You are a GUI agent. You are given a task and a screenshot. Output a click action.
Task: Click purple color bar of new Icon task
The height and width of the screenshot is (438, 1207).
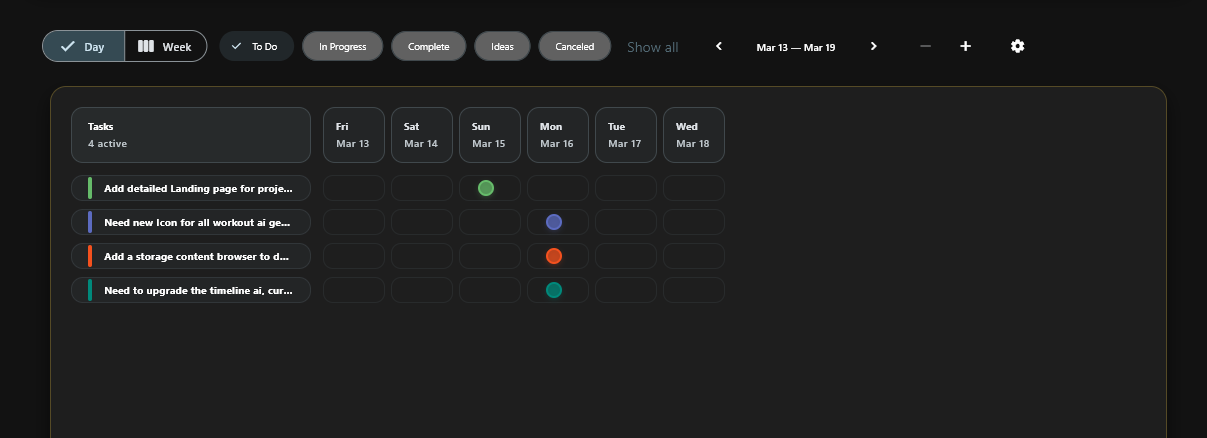tap(90, 222)
